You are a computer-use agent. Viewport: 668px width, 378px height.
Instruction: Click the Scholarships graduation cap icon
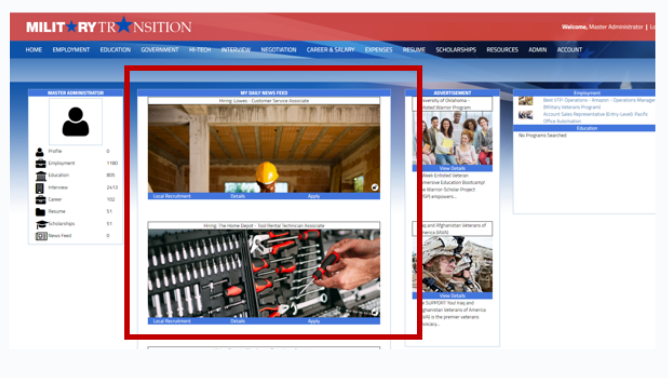click(41, 224)
